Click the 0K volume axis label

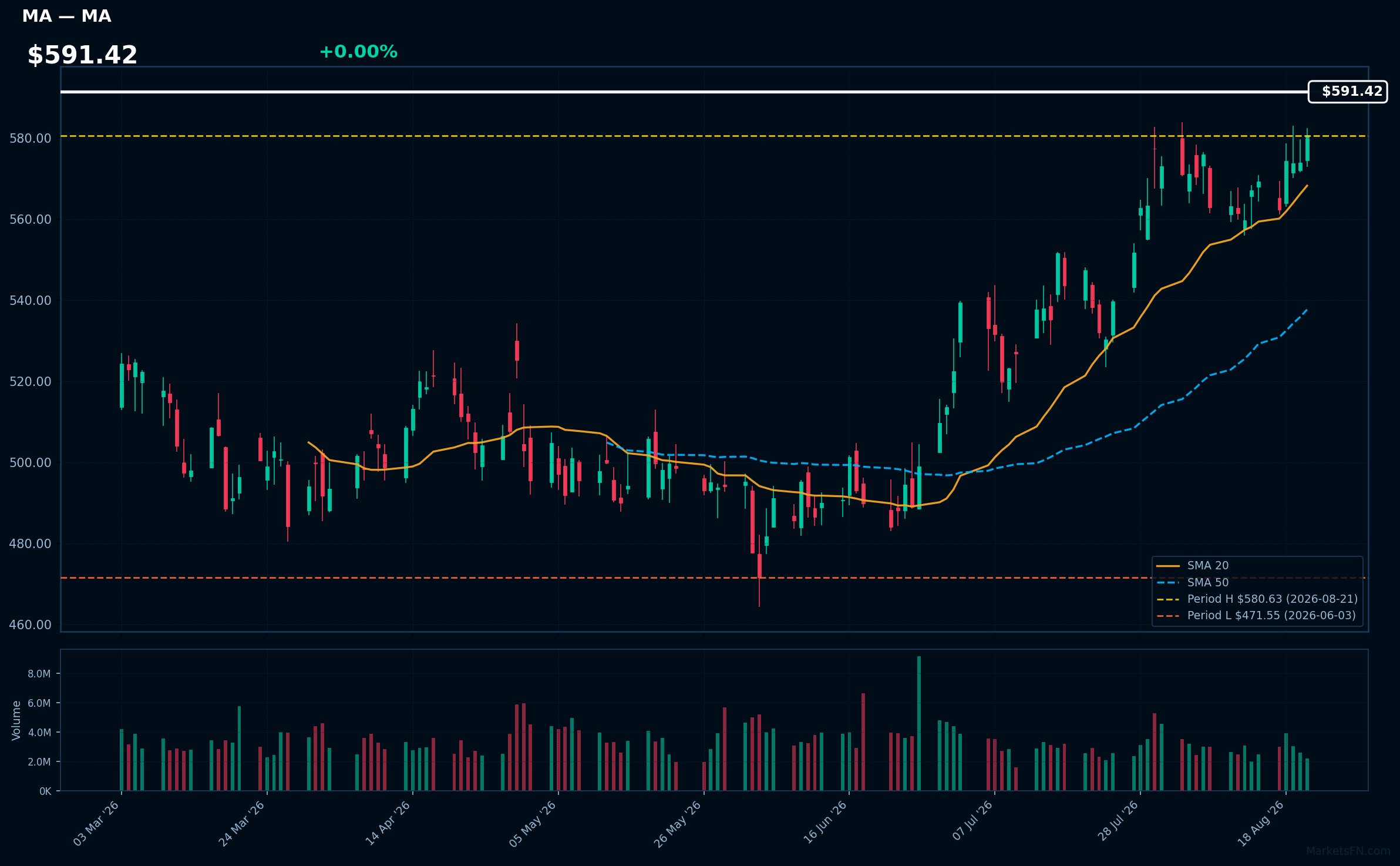click(x=45, y=791)
